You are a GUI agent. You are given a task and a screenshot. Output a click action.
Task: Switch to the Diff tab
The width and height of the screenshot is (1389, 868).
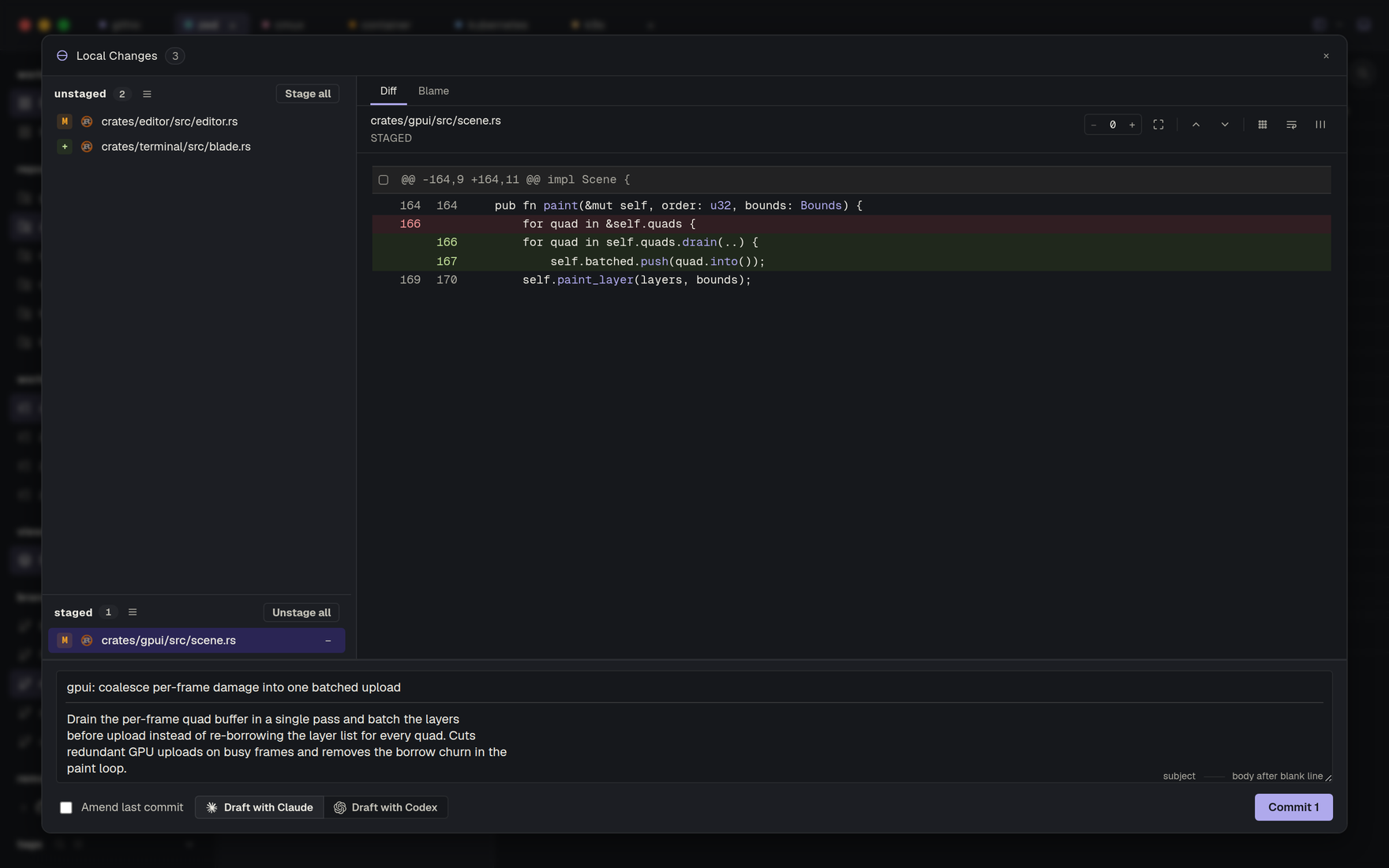(x=388, y=91)
